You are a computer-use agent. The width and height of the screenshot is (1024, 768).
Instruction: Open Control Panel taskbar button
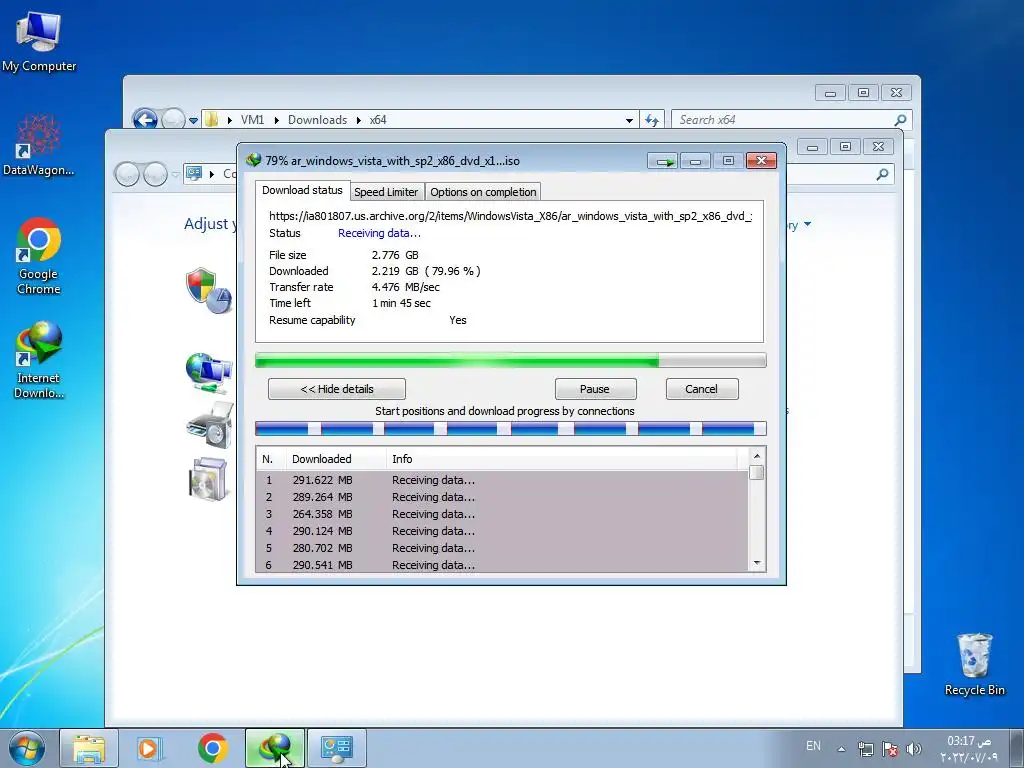coord(337,748)
